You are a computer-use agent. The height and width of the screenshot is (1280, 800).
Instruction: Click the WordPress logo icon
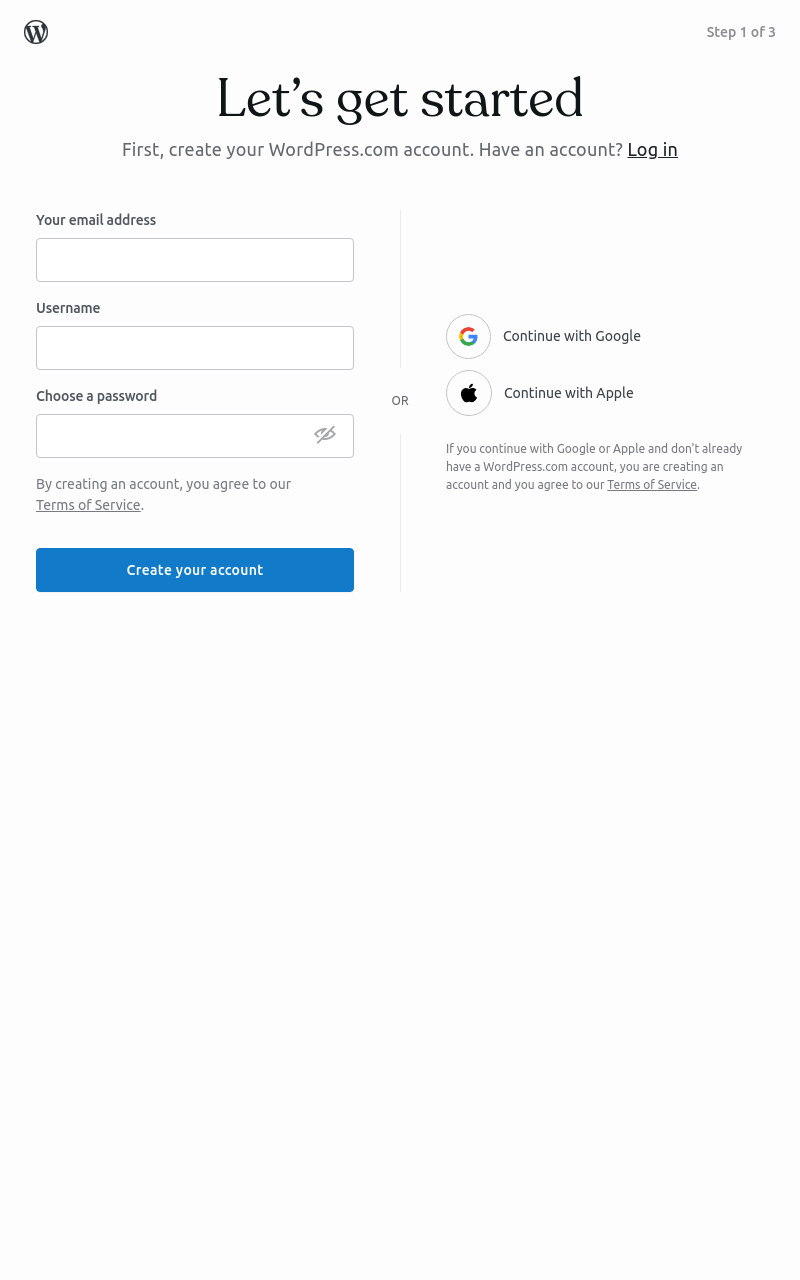point(36,32)
